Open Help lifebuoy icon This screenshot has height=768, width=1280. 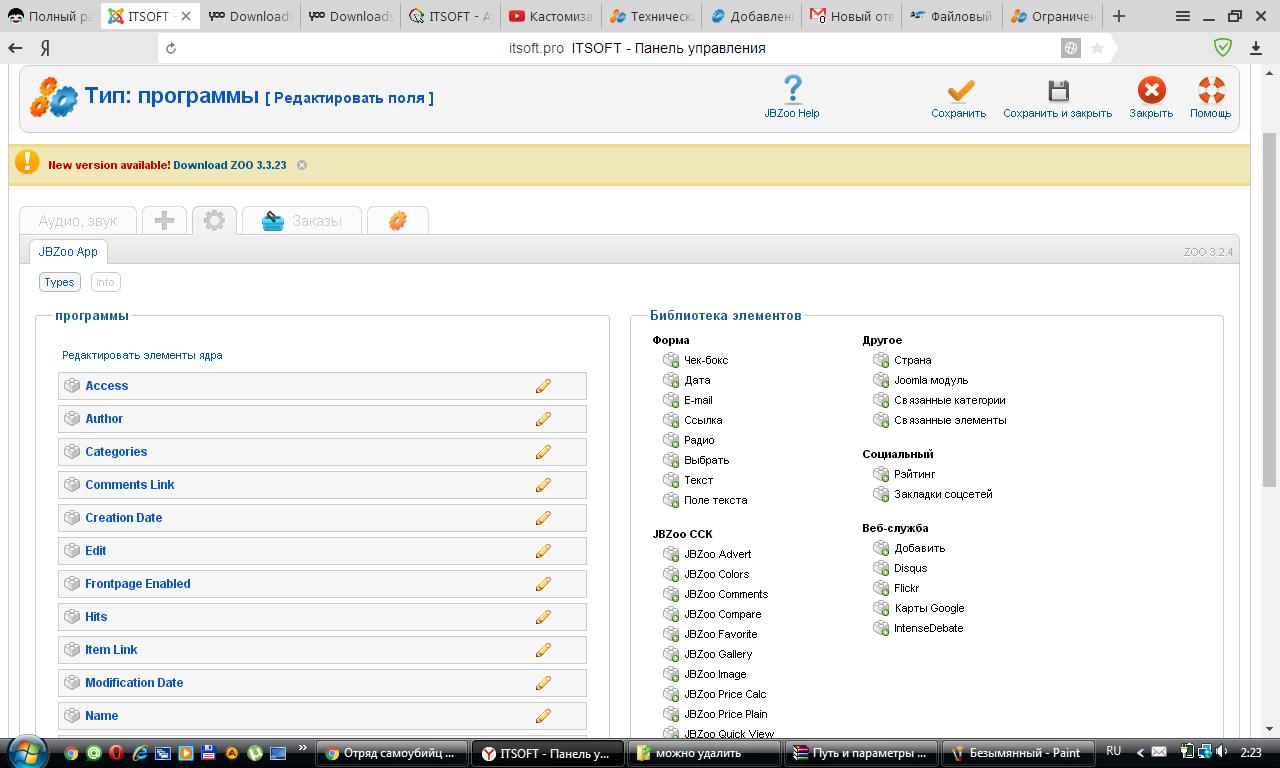pos(1210,92)
